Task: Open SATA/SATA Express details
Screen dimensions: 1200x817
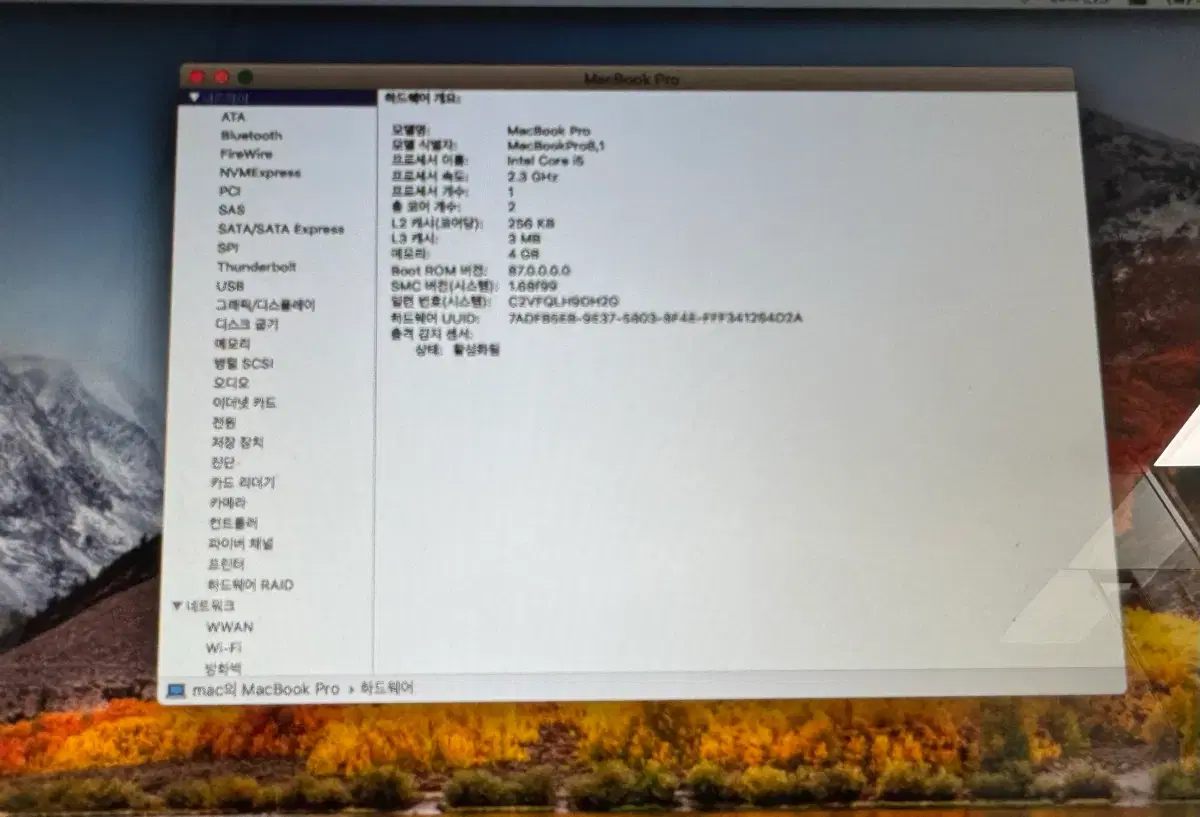Action: 281,229
